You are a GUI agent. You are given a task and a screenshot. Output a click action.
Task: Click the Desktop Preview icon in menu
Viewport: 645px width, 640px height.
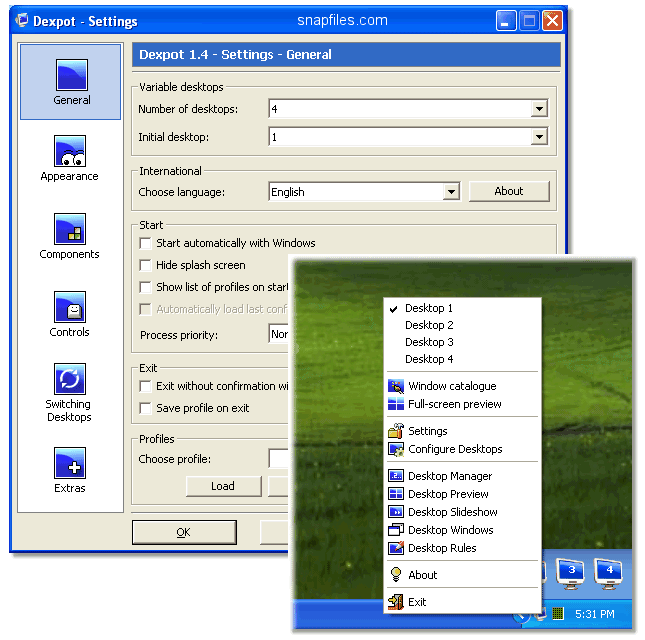click(396, 494)
